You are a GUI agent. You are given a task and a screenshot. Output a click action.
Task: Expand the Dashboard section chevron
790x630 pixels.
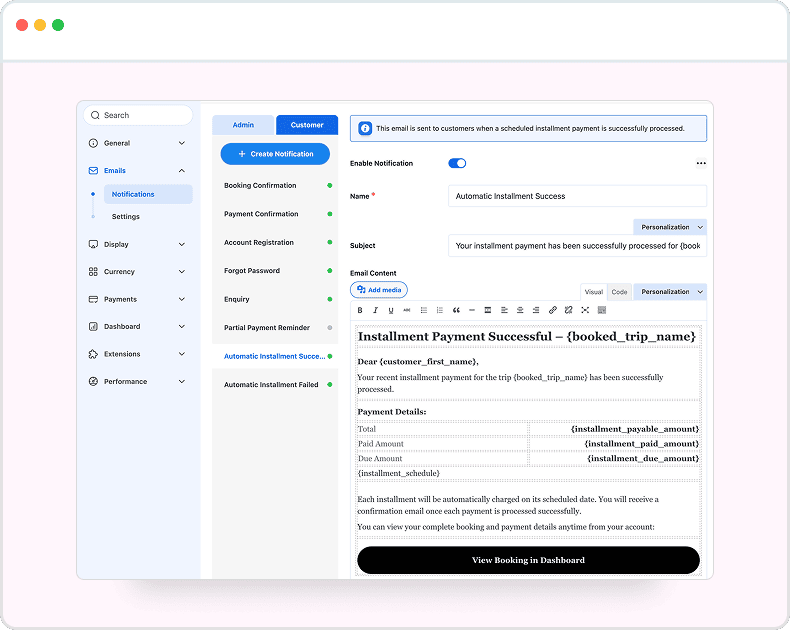click(x=182, y=327)
